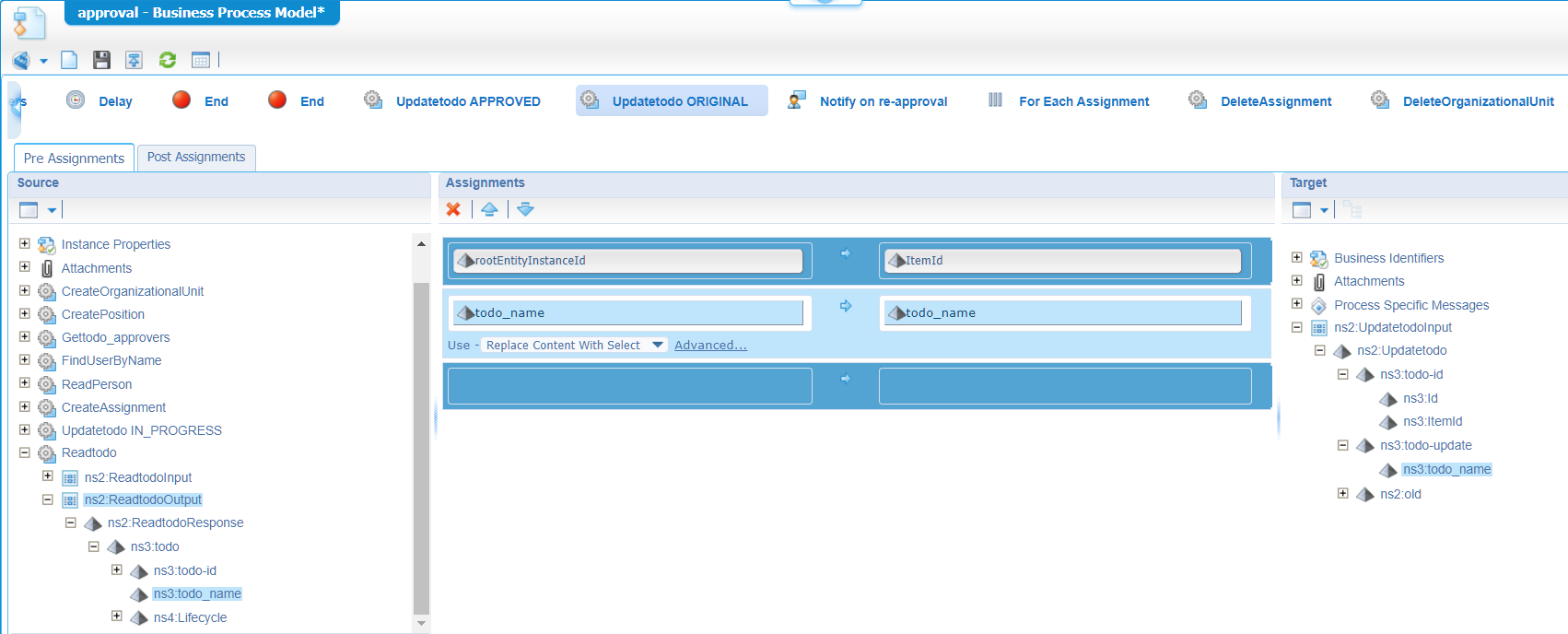Viewport: 1568px width, 634px height.
Task: Switch to the Pre Assignments tab
Action: point(74,158)
